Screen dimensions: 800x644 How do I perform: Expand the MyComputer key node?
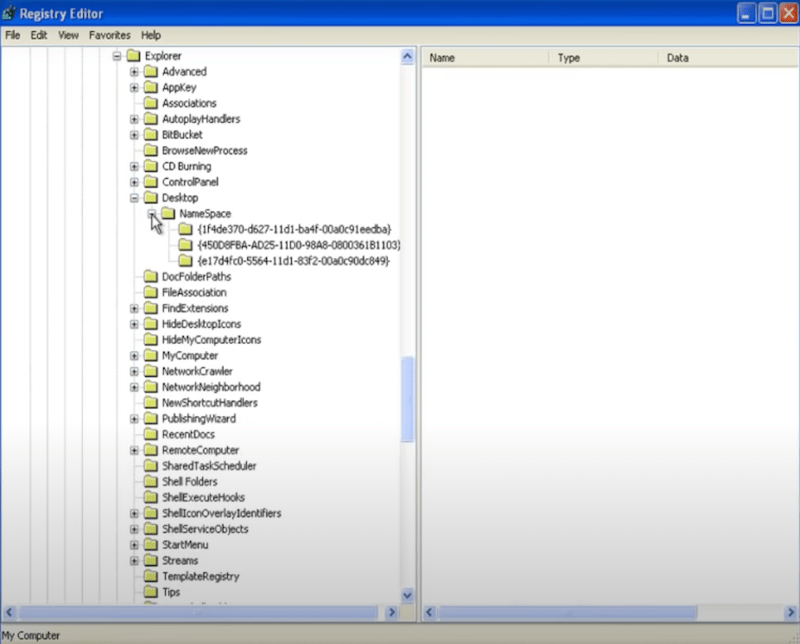pos(134,356)
